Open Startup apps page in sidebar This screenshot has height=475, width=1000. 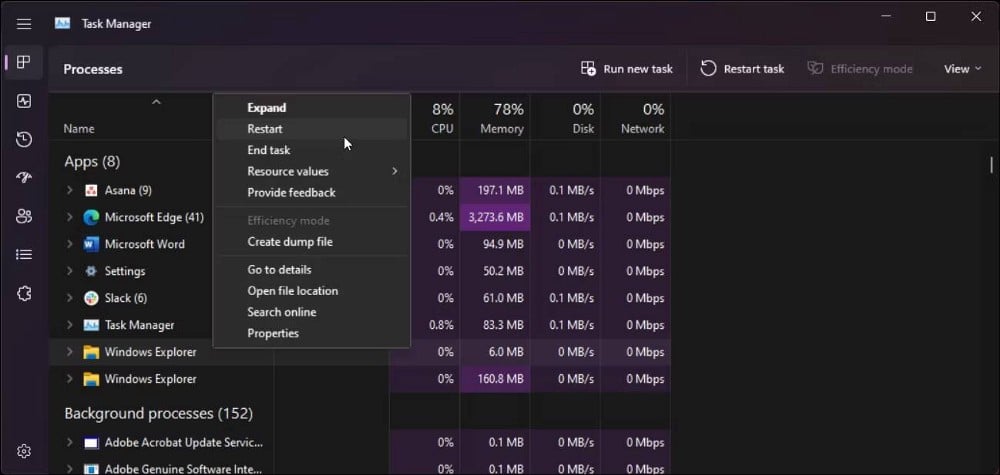[x=24, y=177]
